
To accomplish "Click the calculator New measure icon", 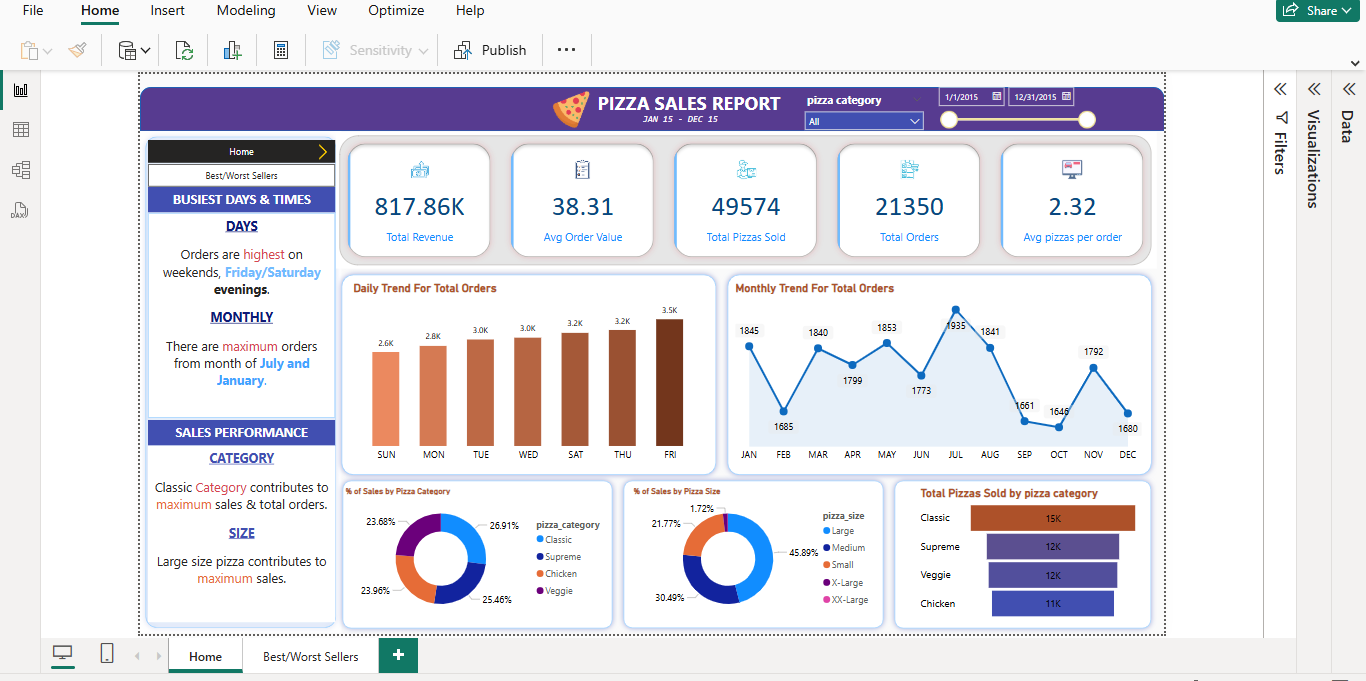I will pos(281,50).
